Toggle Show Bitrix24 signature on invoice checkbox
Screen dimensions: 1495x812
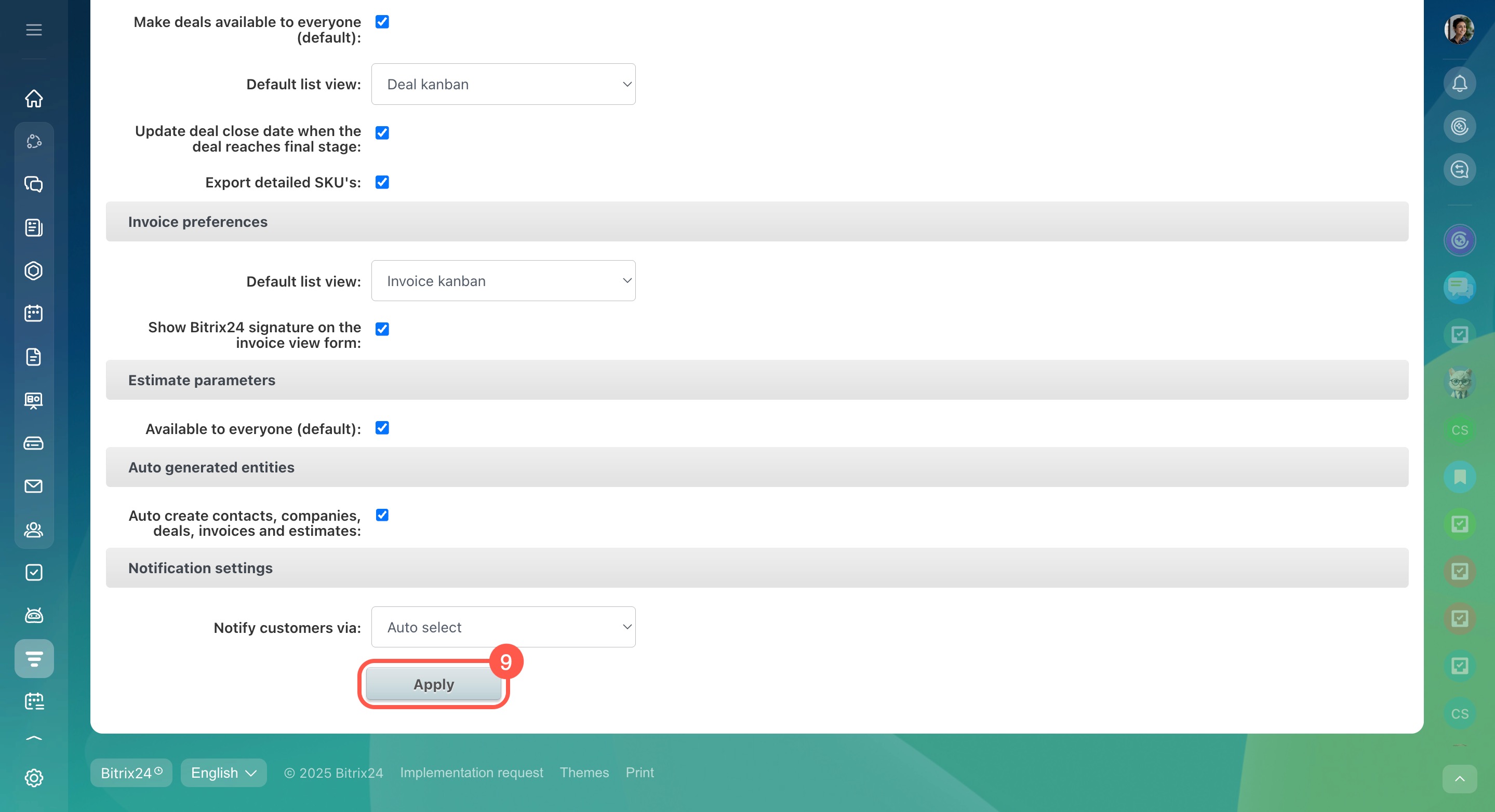pos(382,329)
